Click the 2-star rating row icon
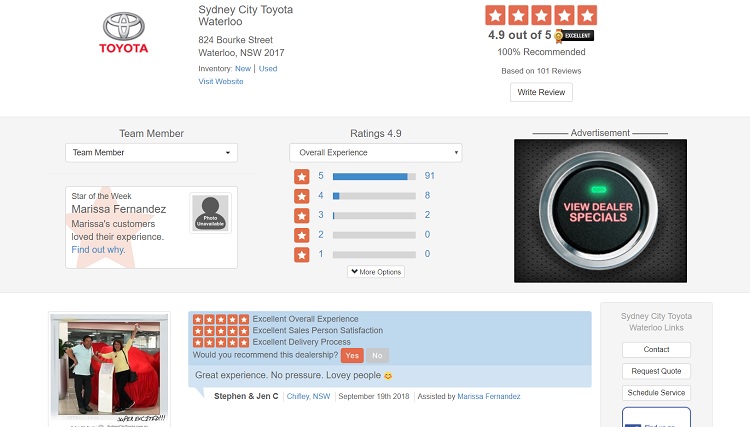The width and height of the screenshot is (750, 427). [301, 235]
